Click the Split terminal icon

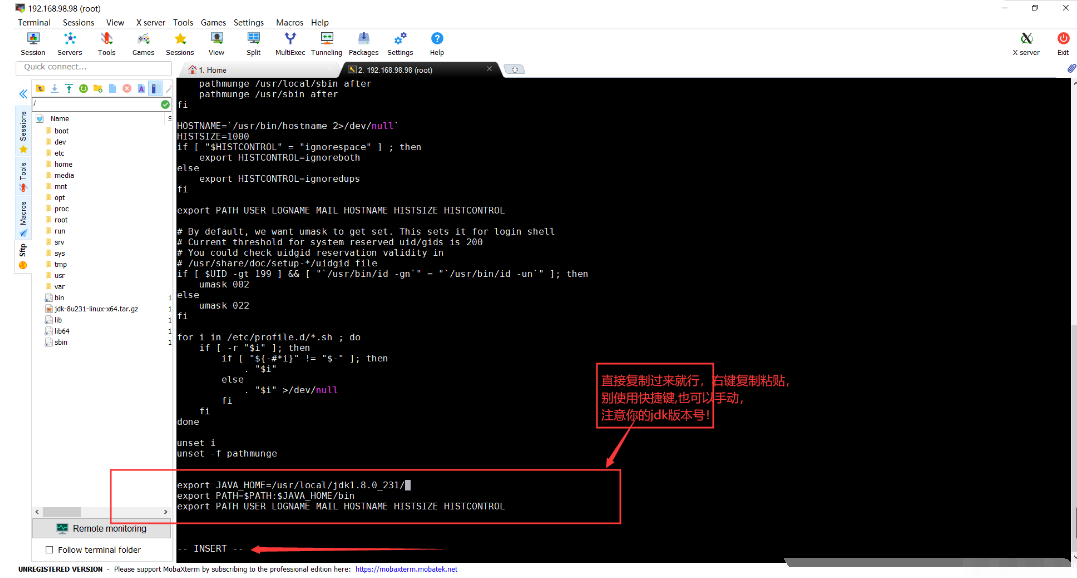253,43
